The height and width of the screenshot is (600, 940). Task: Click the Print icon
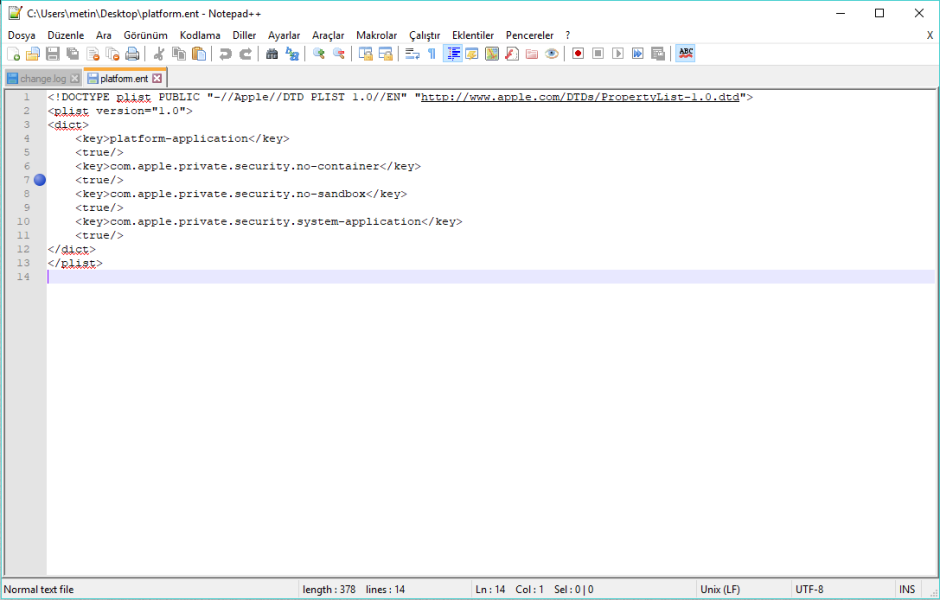tap(133, 54)
